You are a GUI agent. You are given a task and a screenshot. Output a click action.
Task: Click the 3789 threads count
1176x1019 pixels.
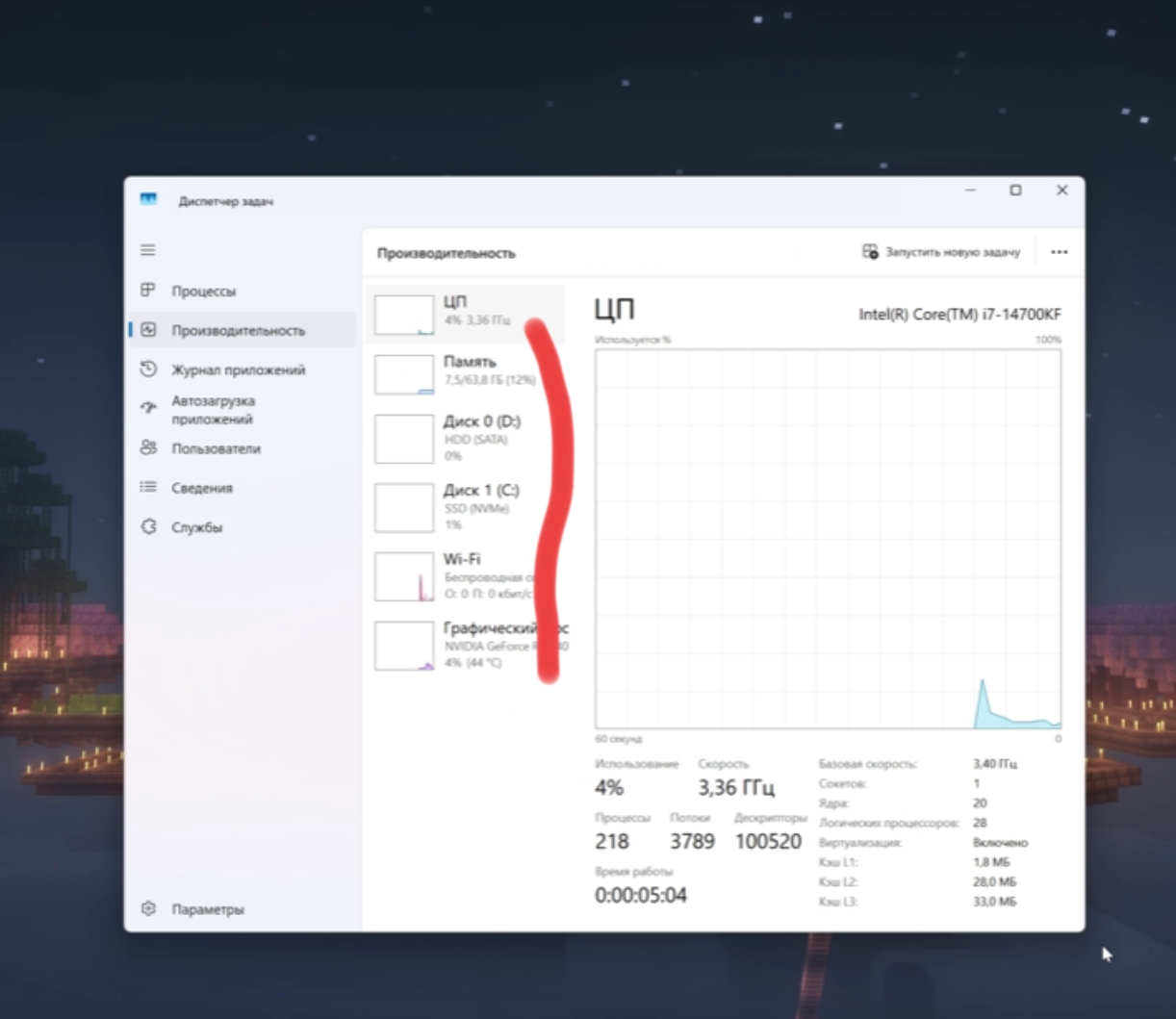[692, 841]
